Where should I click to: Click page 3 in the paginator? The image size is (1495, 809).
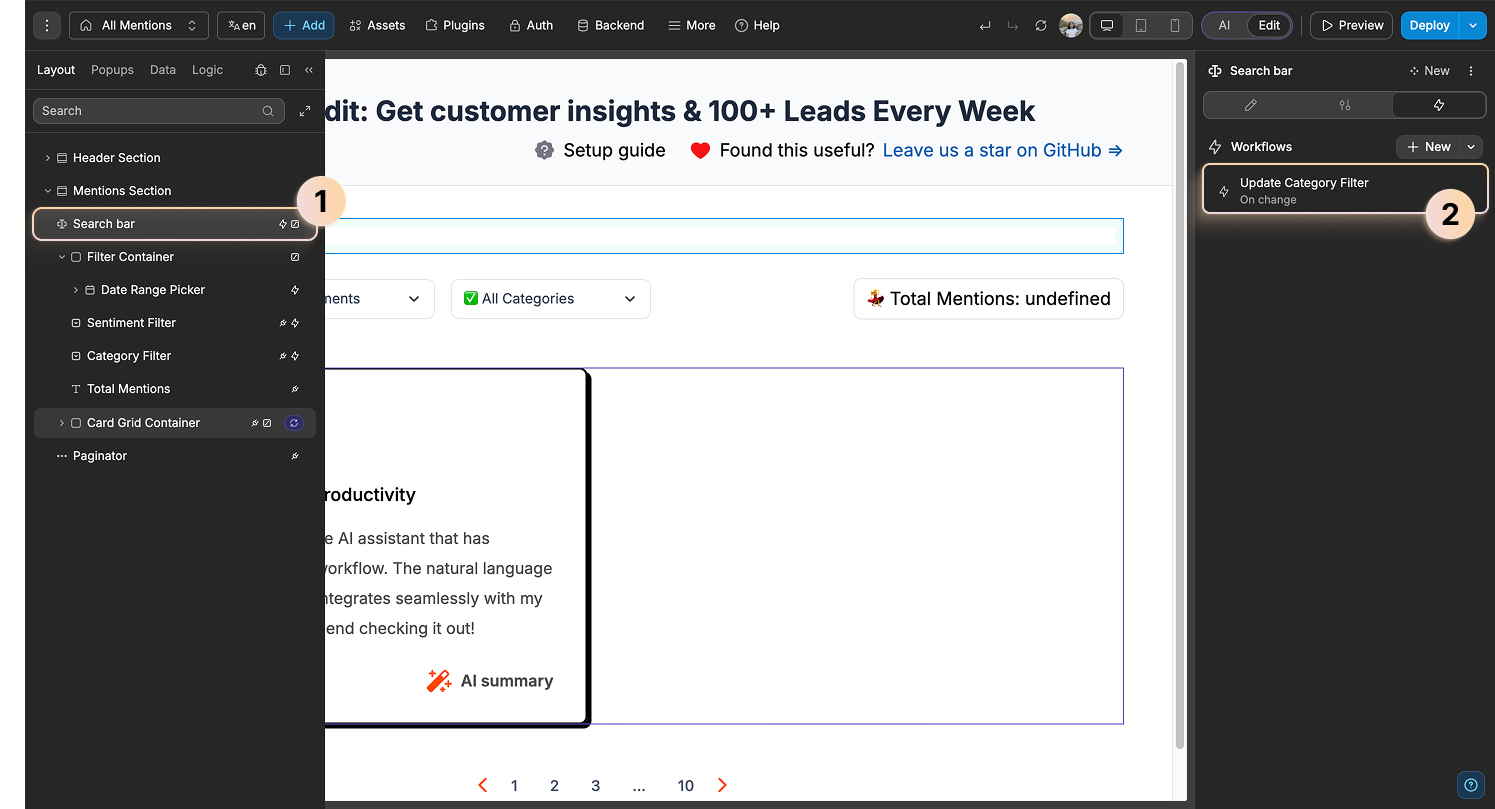click(x=595, y=785)
